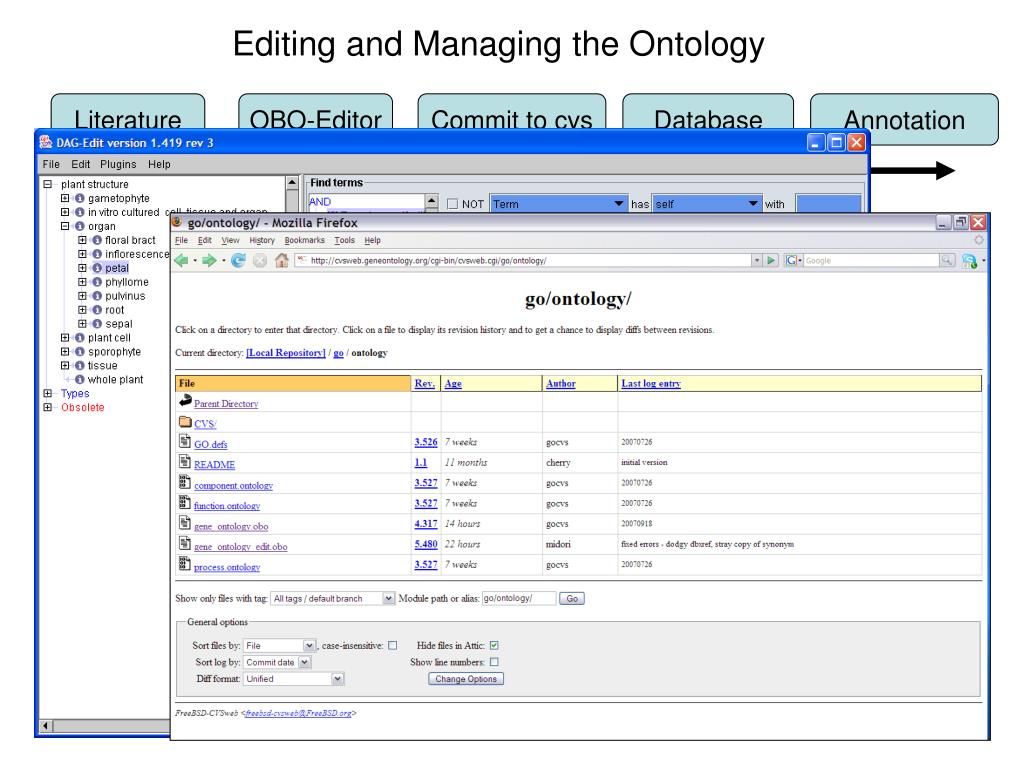Click the gene_ontology.obo file icon
Viewport: 1024px width, 768px height.
(x=185, y=523)
